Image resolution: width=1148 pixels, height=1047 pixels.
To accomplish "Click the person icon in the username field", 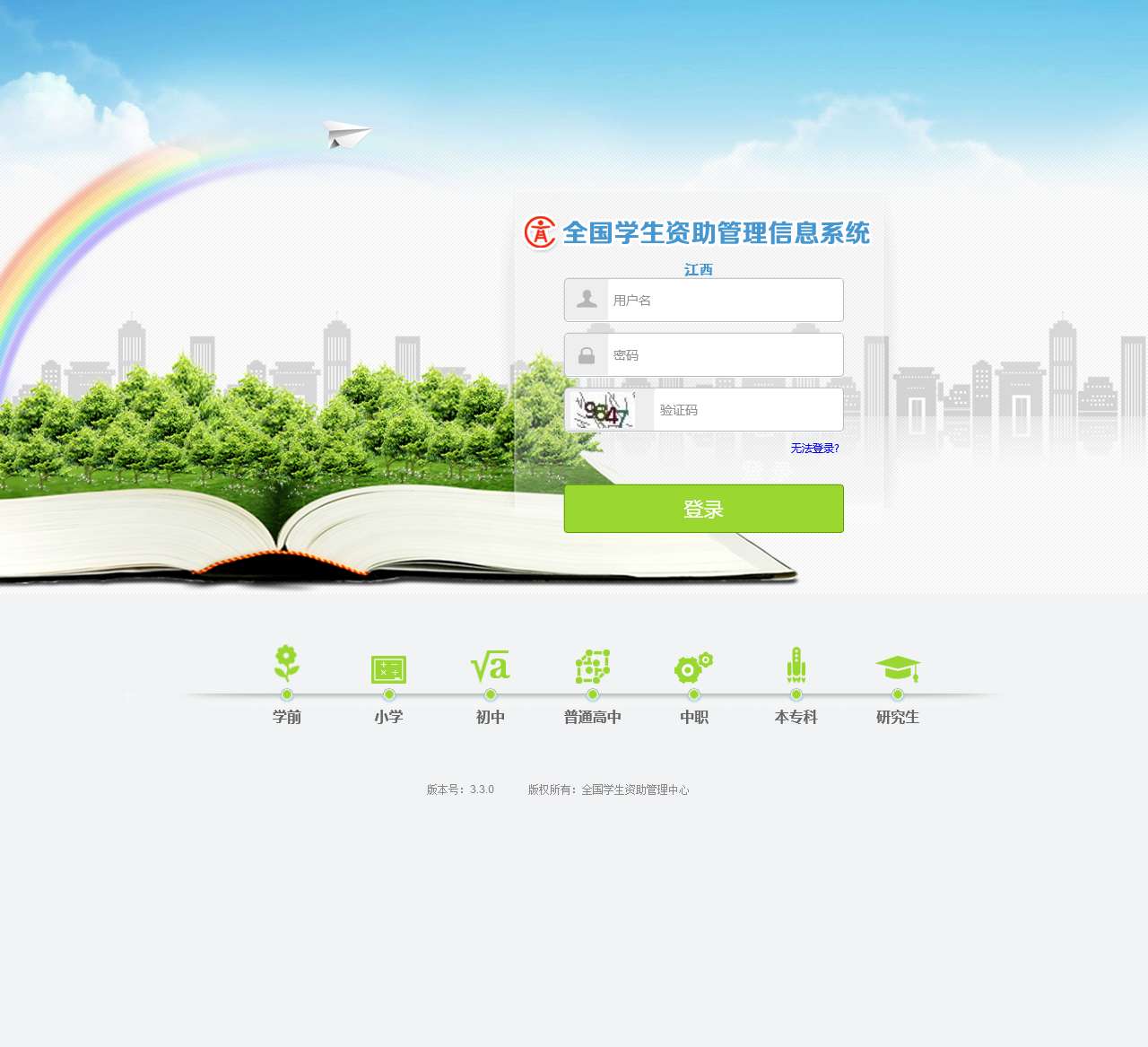I will click(587, 300).
